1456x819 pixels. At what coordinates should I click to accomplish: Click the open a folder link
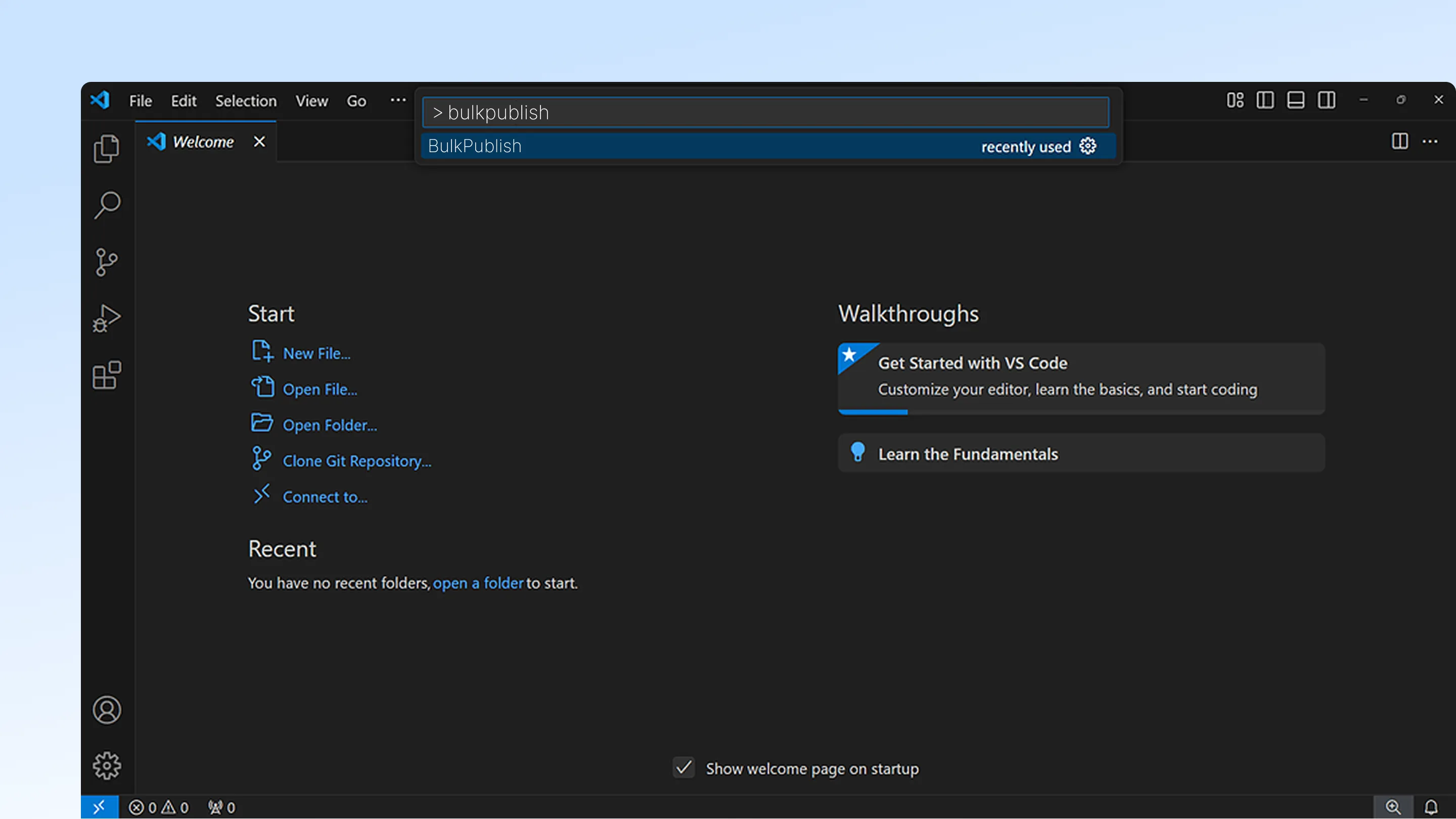tap(478, 583)
